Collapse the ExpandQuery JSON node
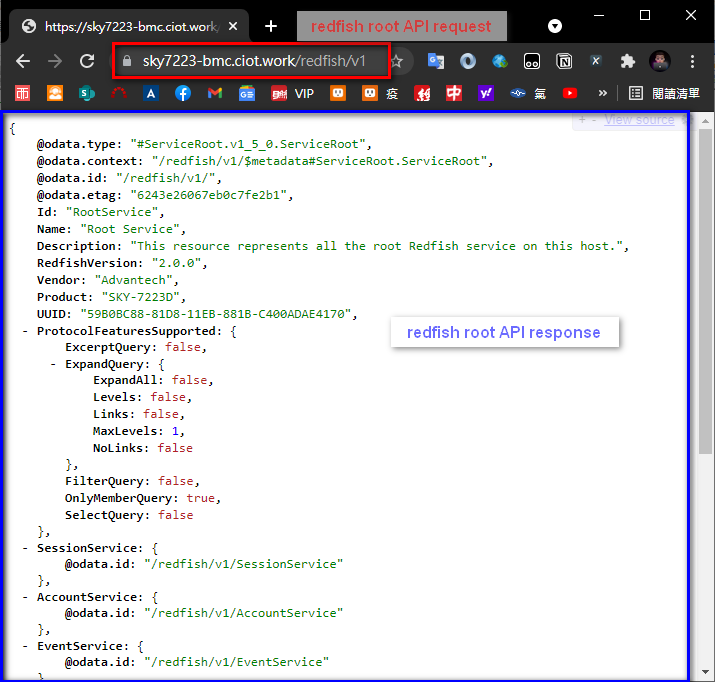Screen dimensions: 715x682 [x=53, y=364]
